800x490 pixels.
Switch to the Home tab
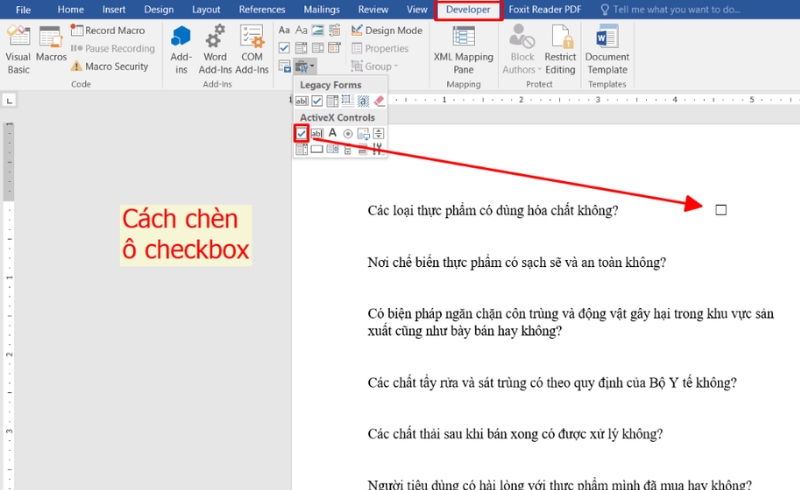[x=70, y=9]
